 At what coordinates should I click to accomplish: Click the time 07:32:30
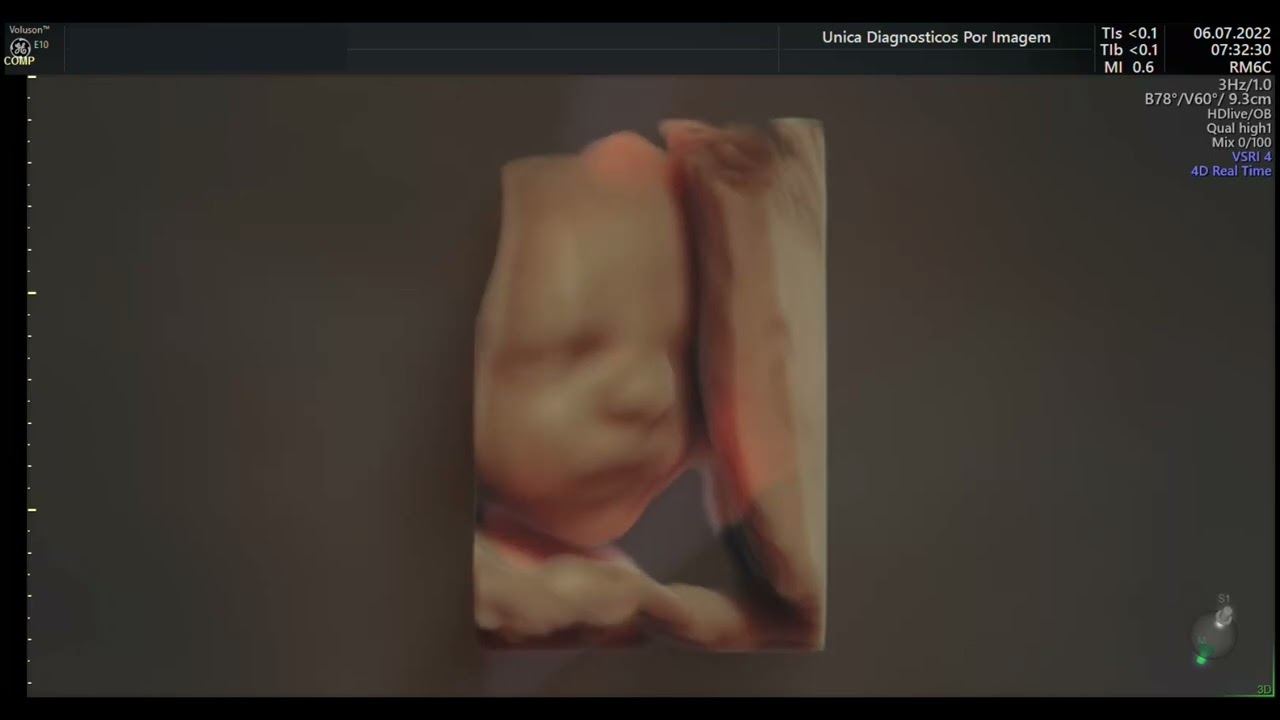pyautogui.click(x=1241, y=50)
